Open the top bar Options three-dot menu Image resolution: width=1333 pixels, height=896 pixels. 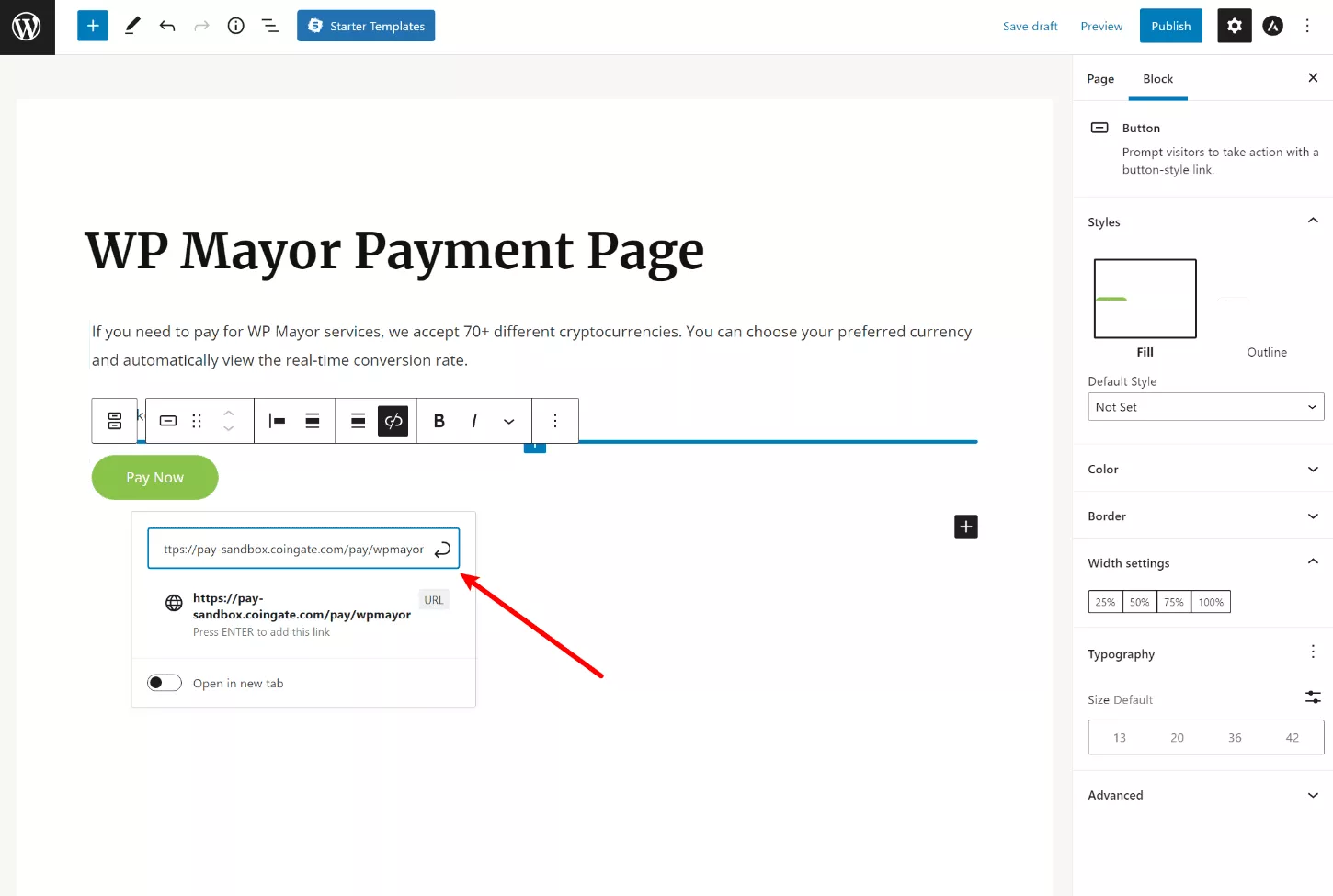point(1307,26)
